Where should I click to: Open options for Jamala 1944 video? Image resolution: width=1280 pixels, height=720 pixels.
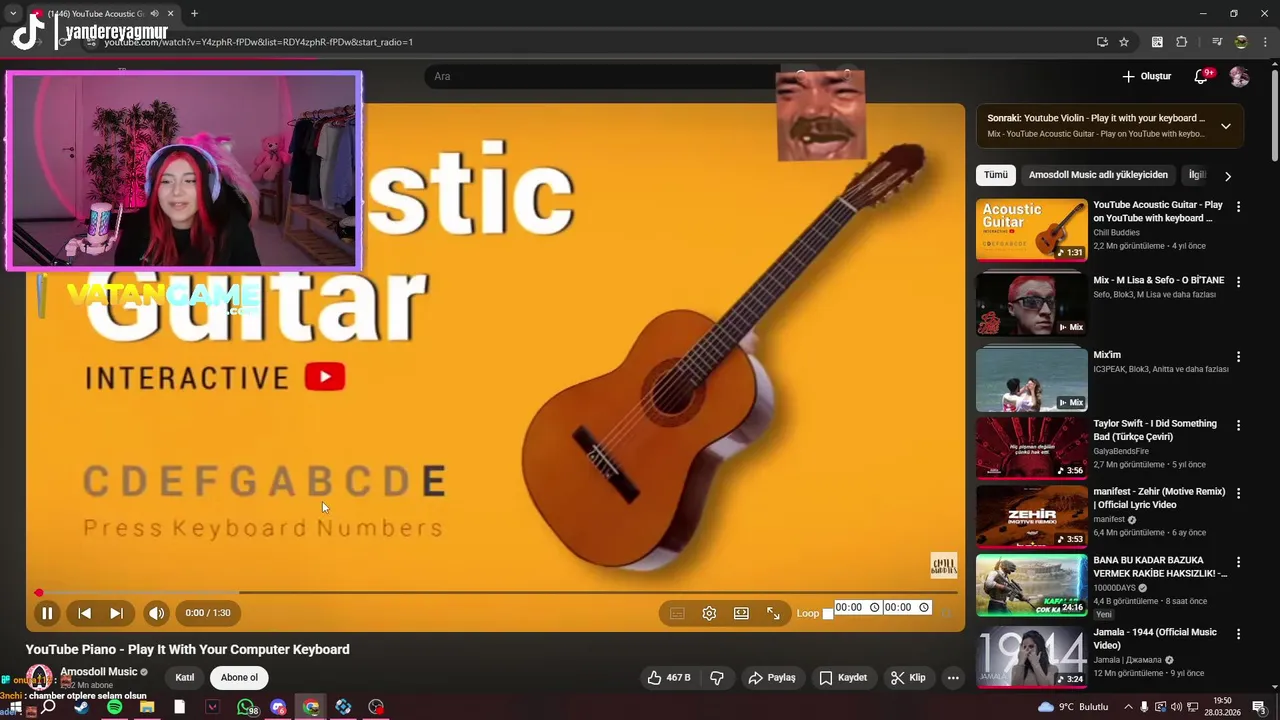coord(1238,634)
